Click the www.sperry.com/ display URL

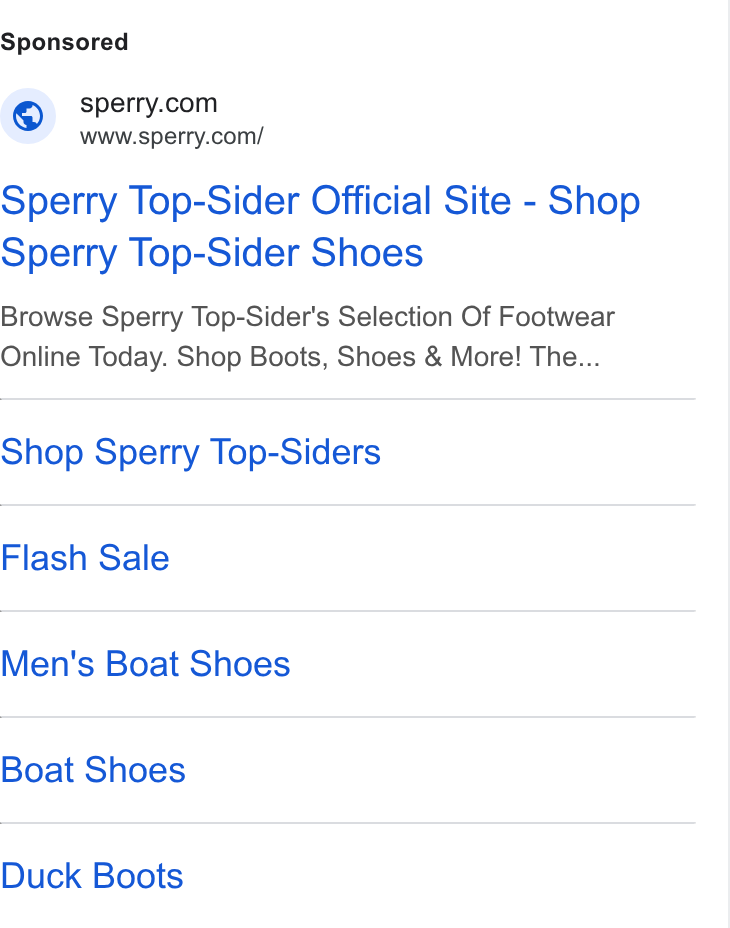[172, 137]
